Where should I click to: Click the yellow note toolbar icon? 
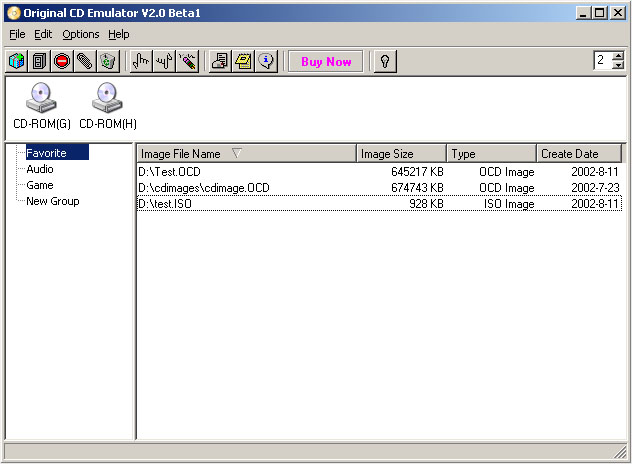click(243, 62)
